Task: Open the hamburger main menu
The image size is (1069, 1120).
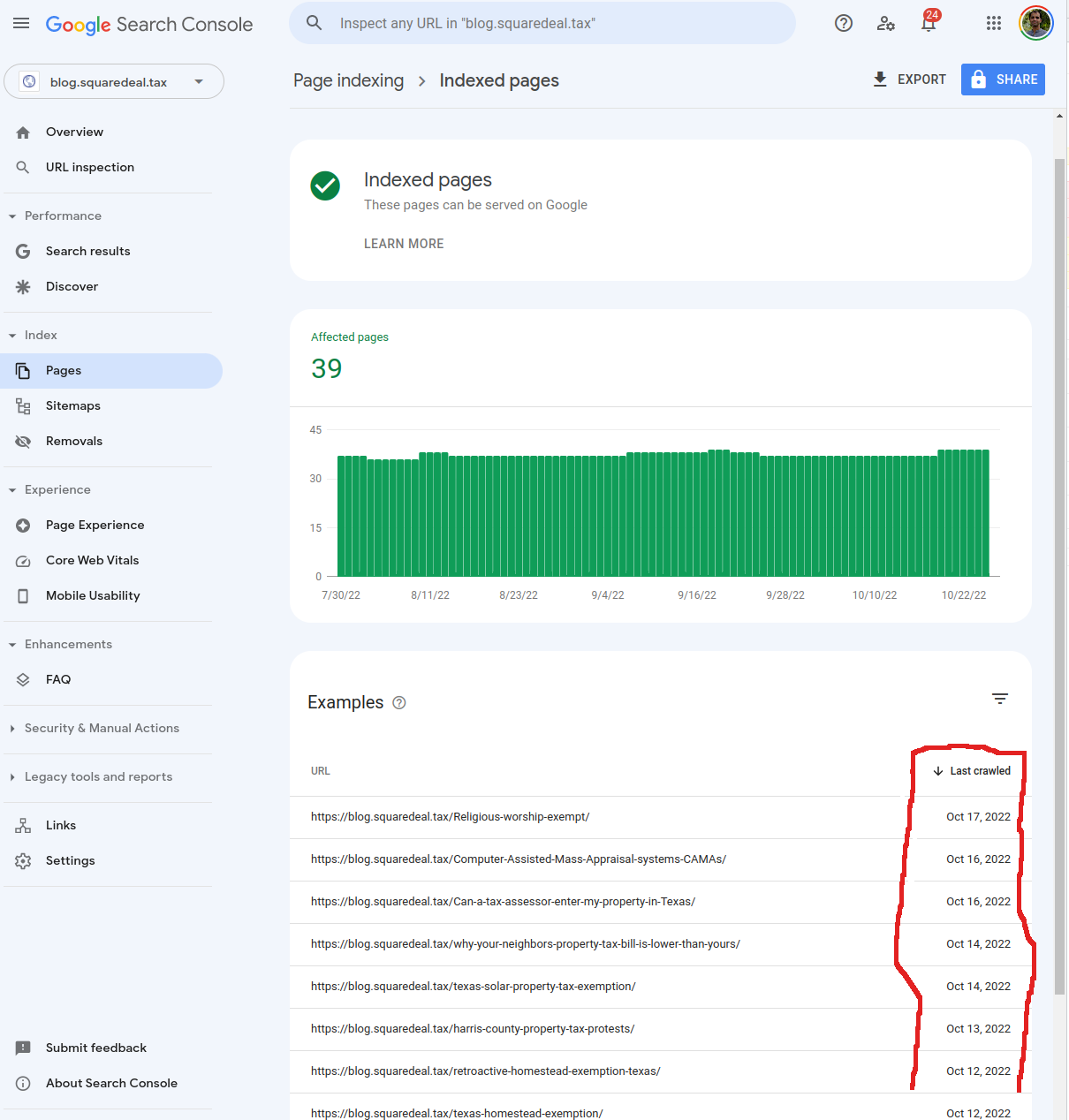Action: [x=21, y=23]
